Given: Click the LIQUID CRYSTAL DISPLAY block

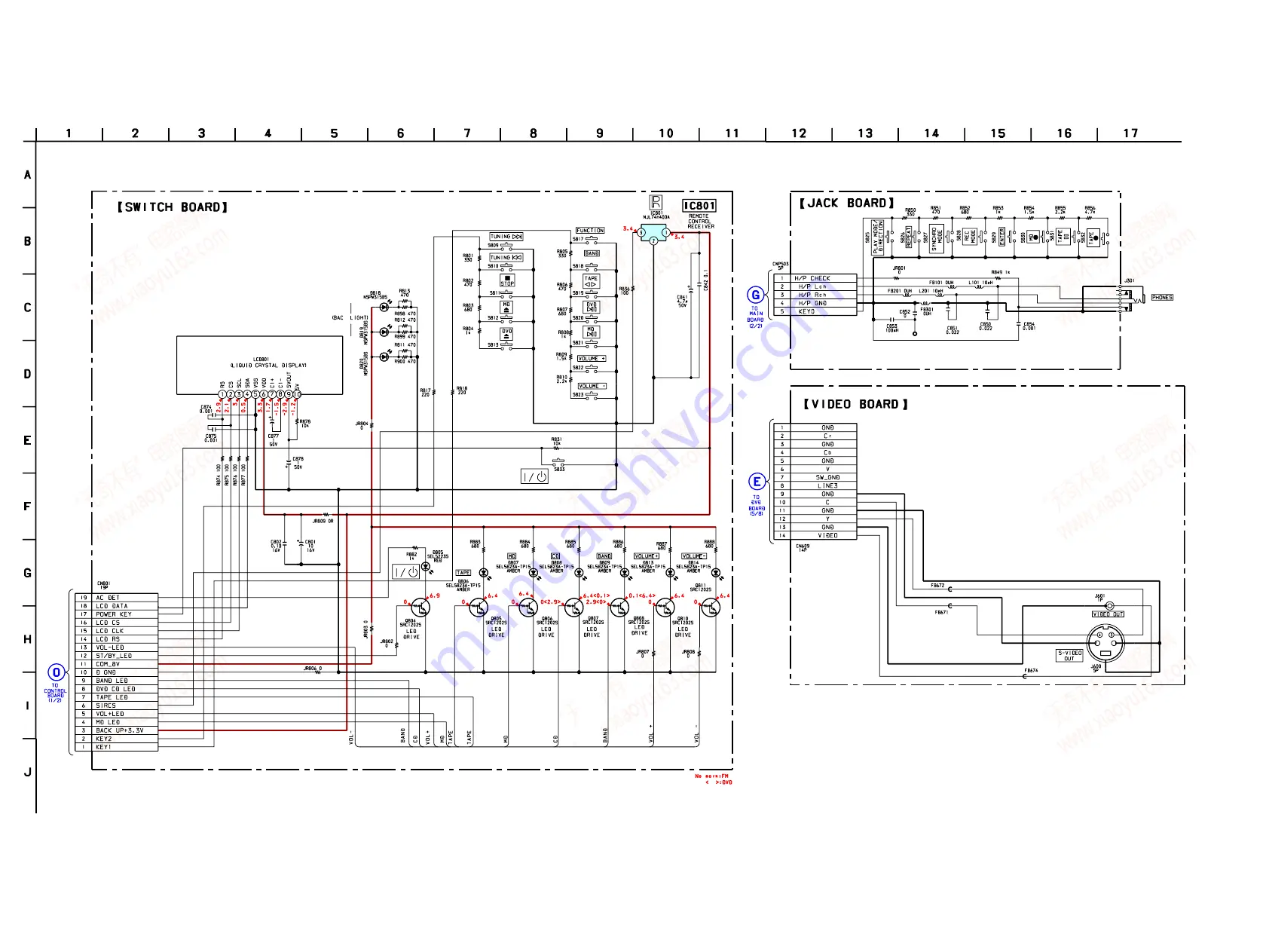Looking at the screenshot, I should click(x=260, y=366).
